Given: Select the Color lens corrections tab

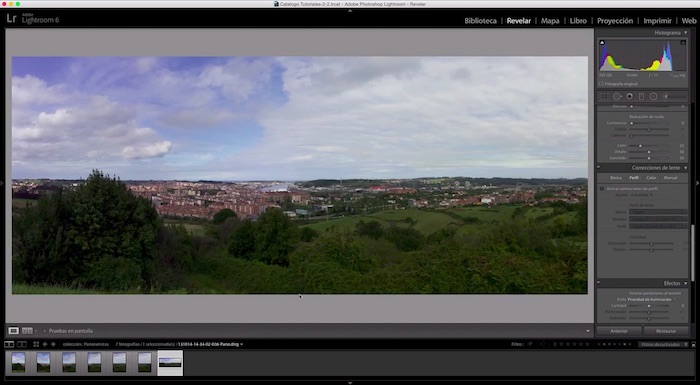Looking at the screenshot, I should (651, 178).
